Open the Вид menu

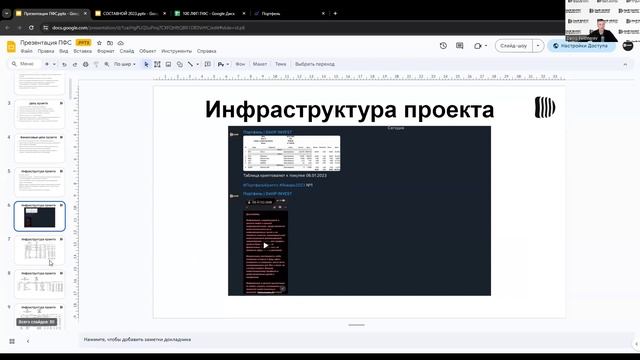click(x=64, y=51)
